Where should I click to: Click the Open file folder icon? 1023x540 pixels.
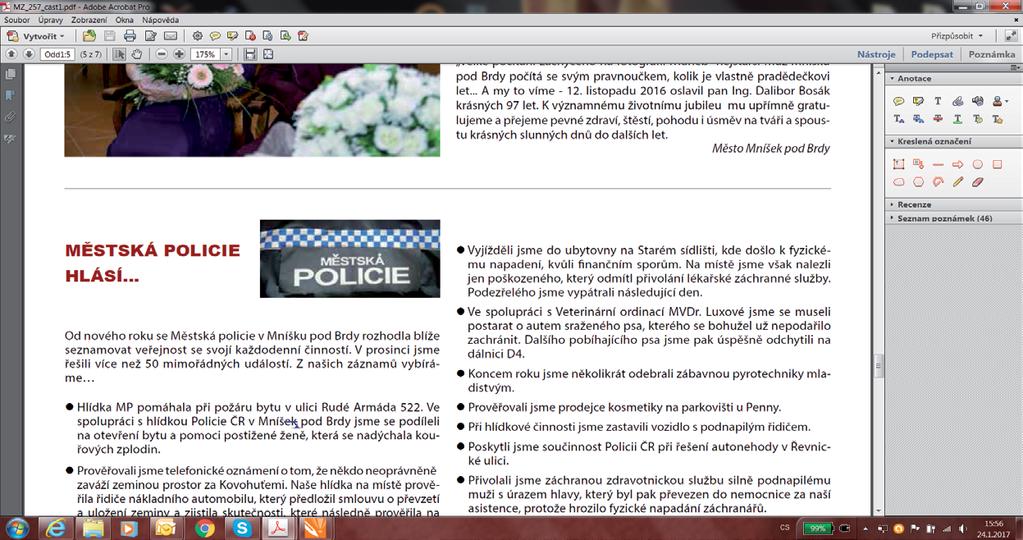pyautogui.click(x=89, y=36)
